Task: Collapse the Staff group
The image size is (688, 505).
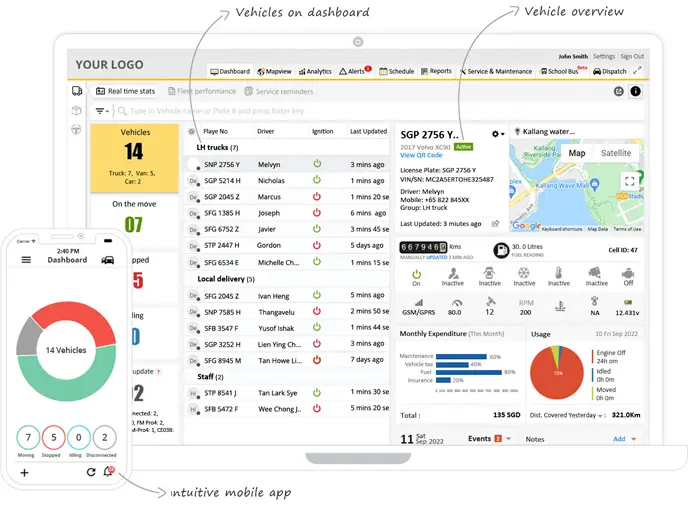Action: tap(210, 377)
